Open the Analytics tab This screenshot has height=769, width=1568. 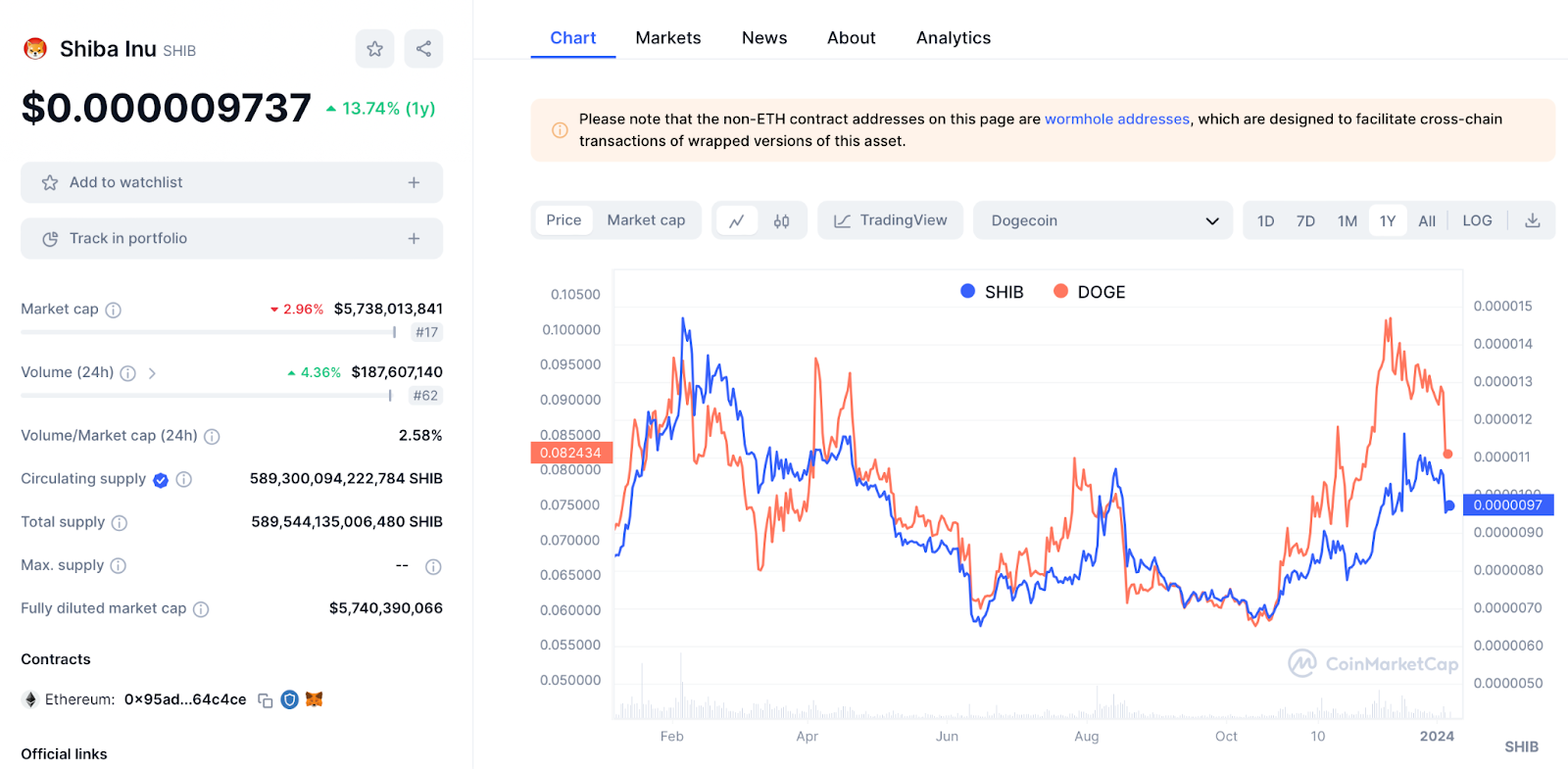pyautogui.click(x=954, y=38)
